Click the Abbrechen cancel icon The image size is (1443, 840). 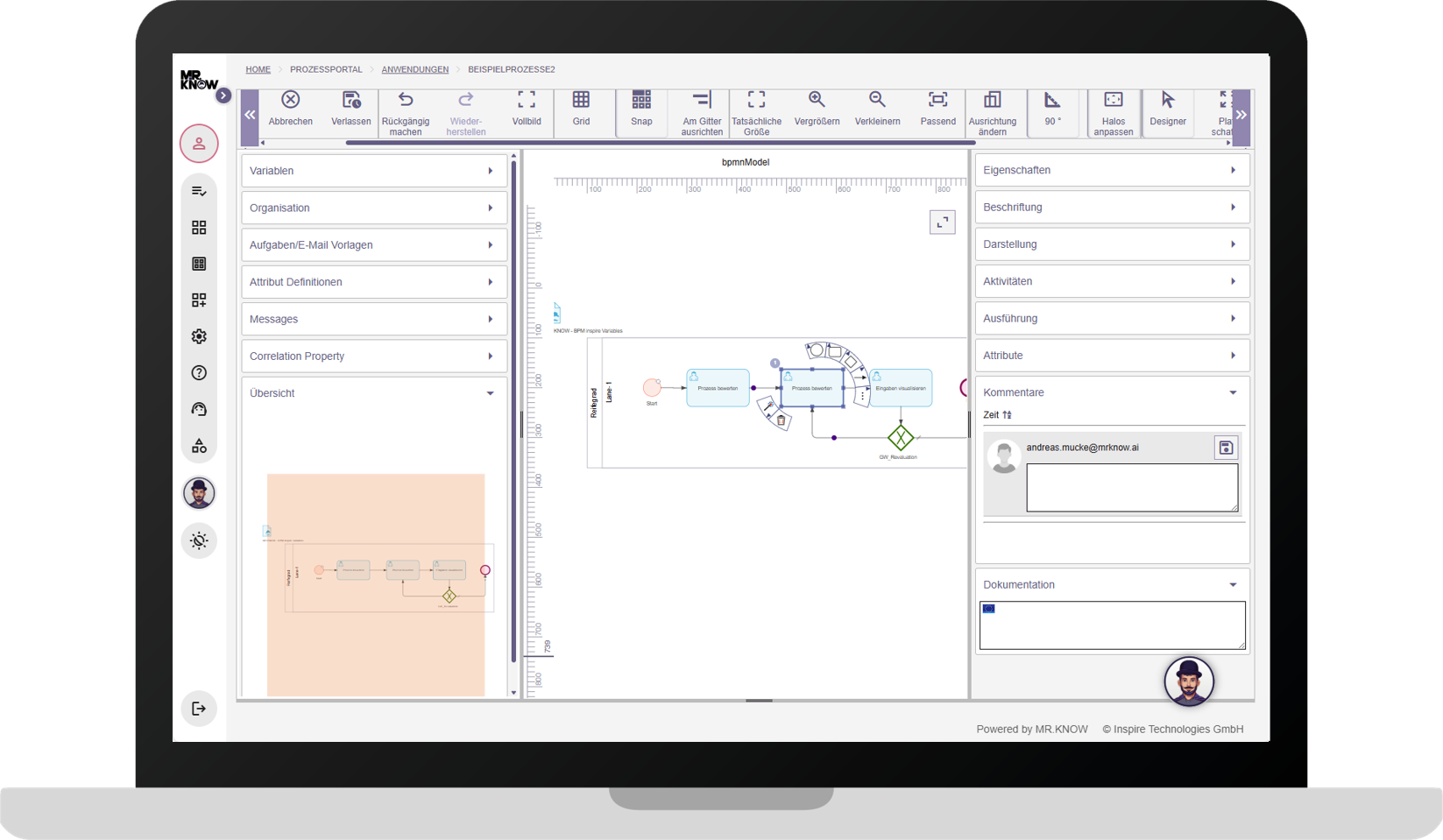tap(291, 100)
